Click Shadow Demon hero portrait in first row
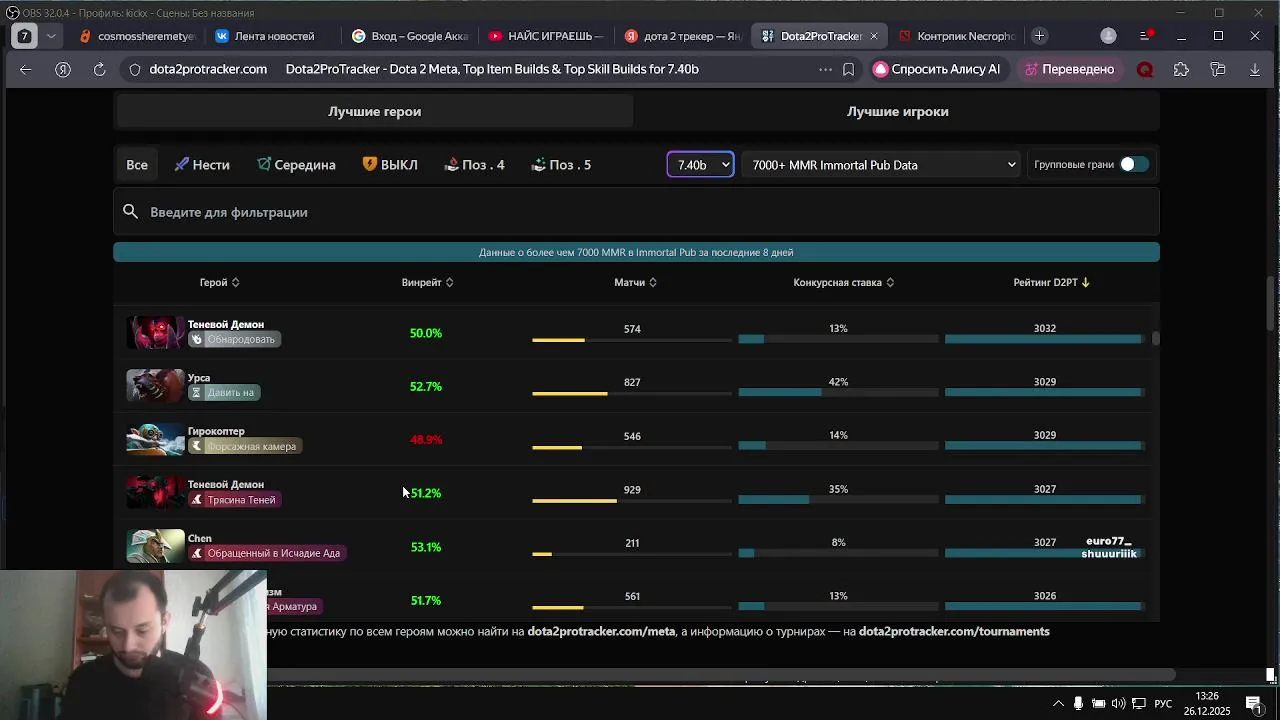Screen dimensions: 1280x720 tap(155, 332)
